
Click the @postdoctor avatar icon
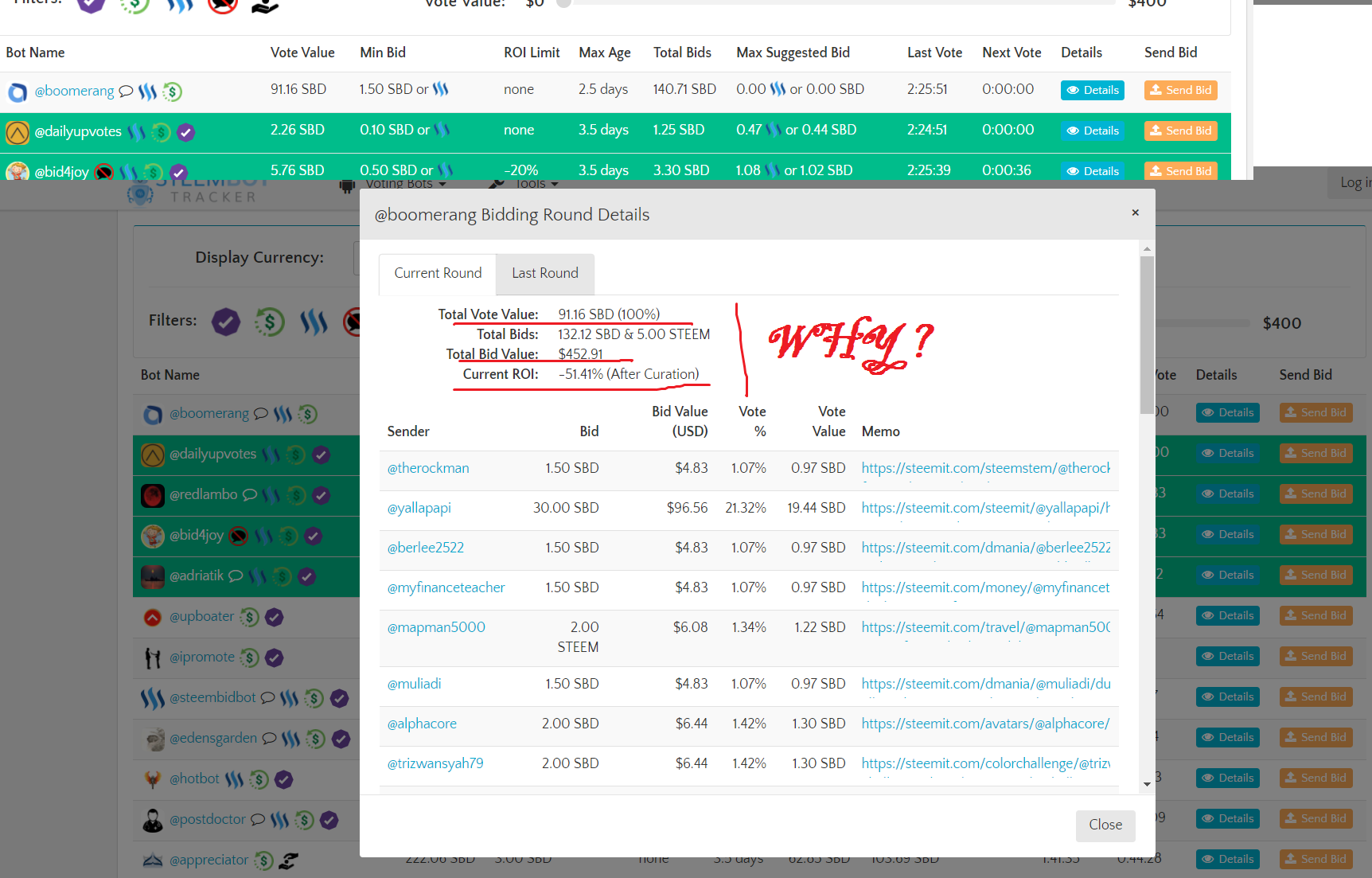tap(153, 820)
